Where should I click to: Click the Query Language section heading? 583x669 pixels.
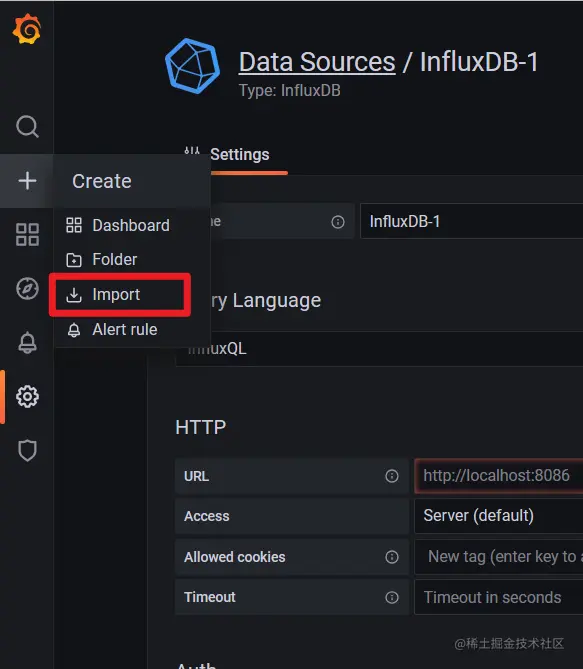[266, 301]
